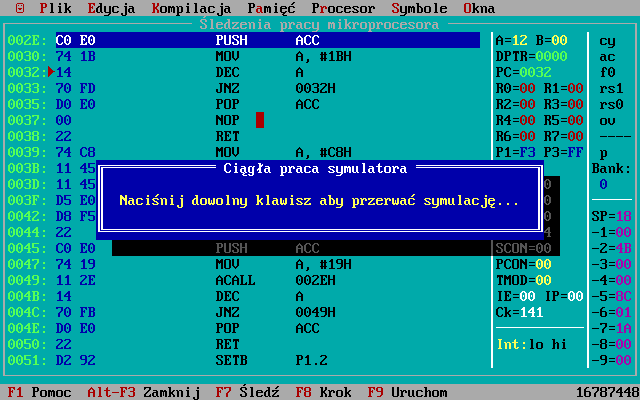Toggle the cy carry flag
The width and height of the screenshot is (640, 400).
(607, 40)
